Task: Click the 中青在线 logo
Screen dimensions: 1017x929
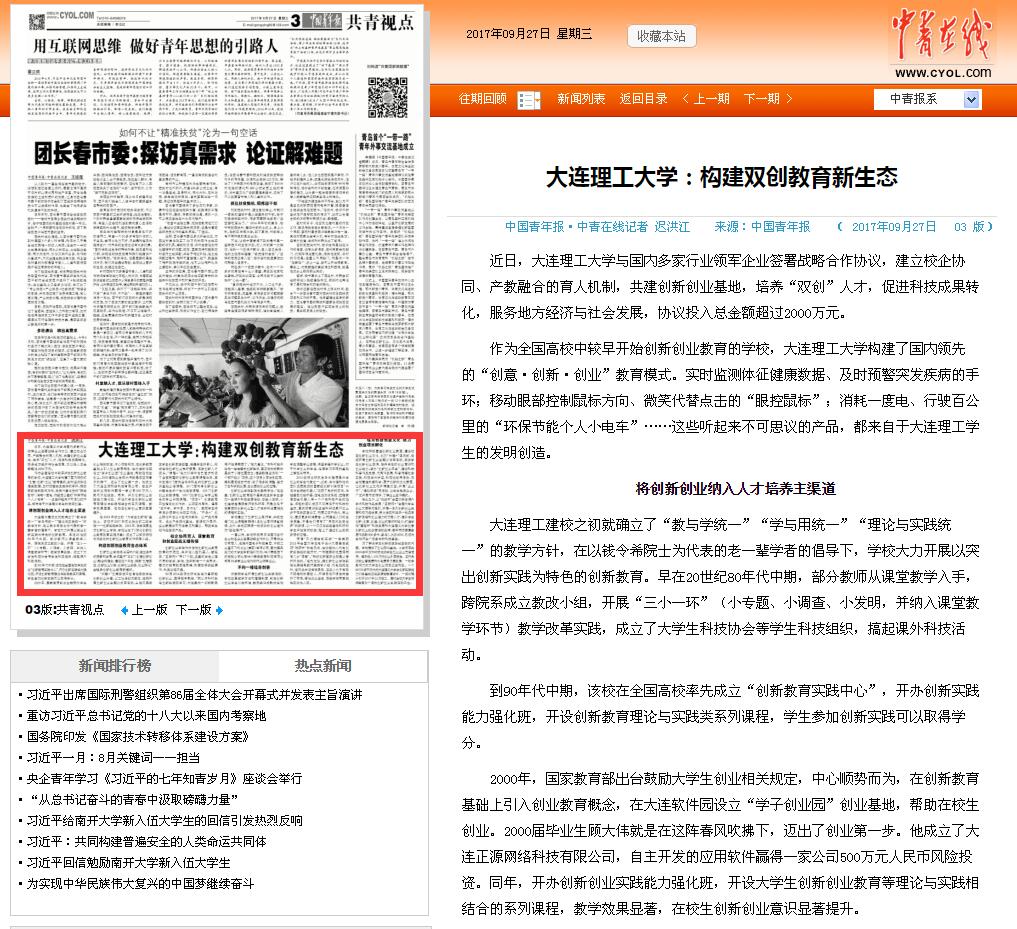Action: point(940,32)
